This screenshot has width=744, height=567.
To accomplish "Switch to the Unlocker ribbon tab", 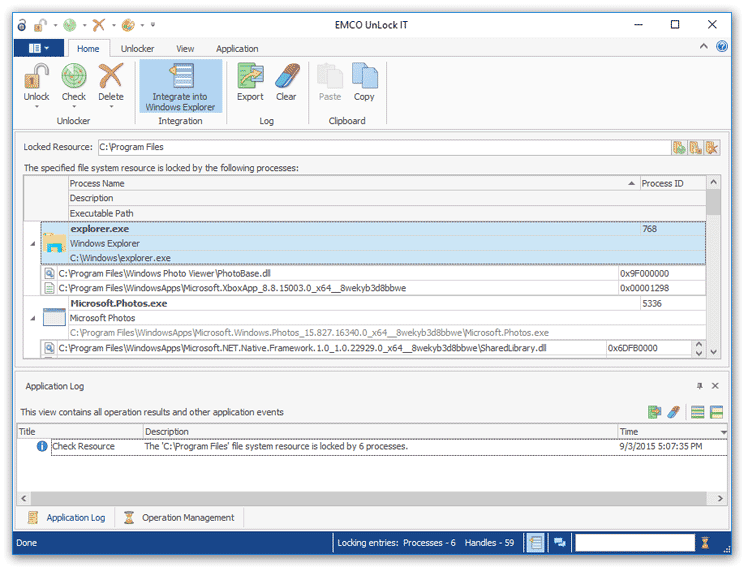I will click(137, 48).
